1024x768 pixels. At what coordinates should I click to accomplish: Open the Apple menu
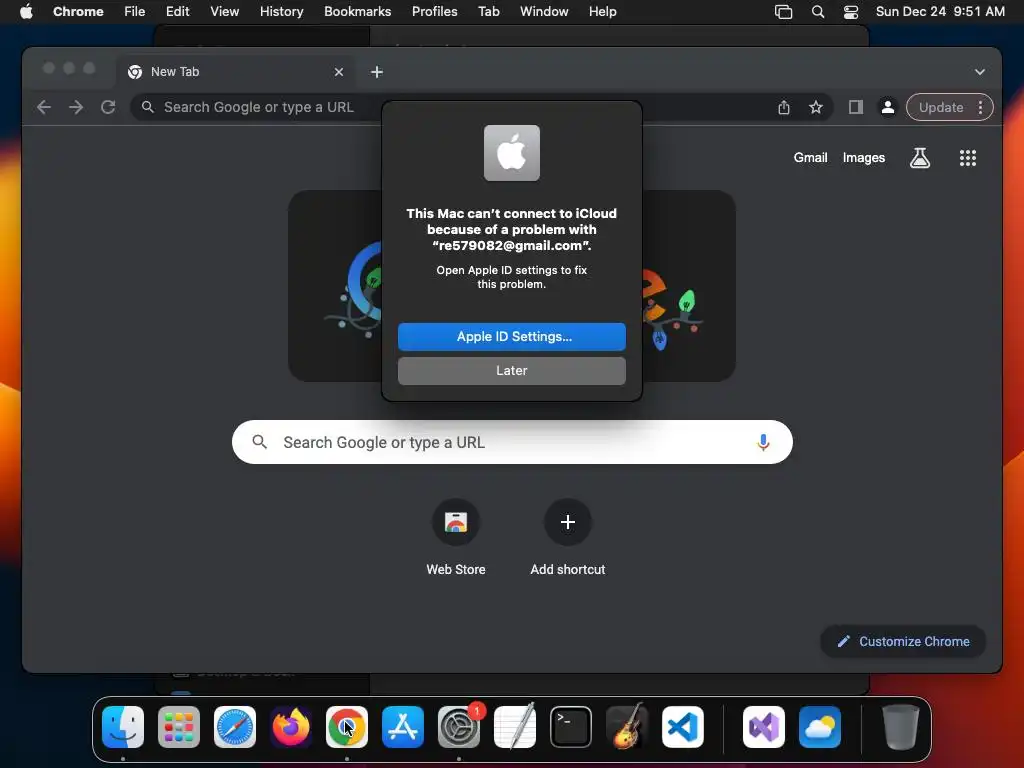tap(26, 11)
